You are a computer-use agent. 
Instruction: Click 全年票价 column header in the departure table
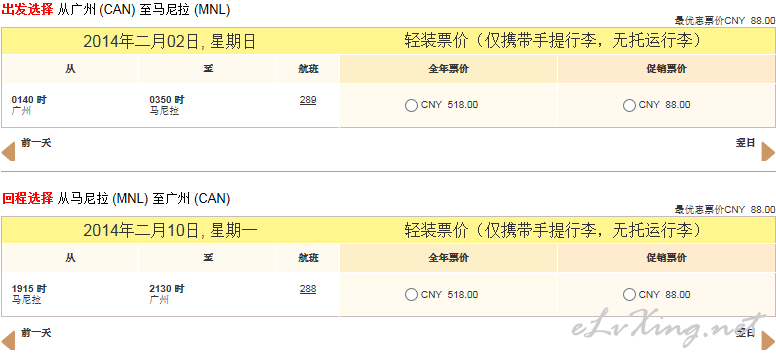[448, 69]
